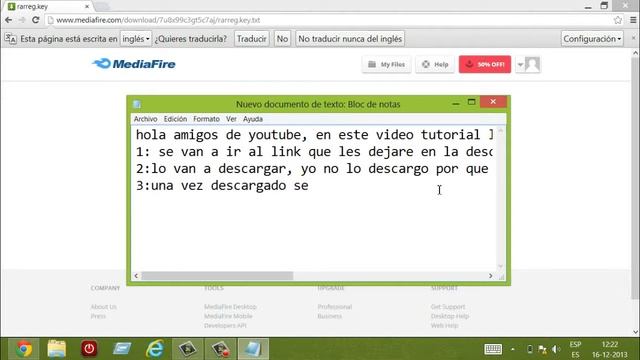Click volume icon in system tray
Viewport: 640px width, 360px height.
click(556, 349)
